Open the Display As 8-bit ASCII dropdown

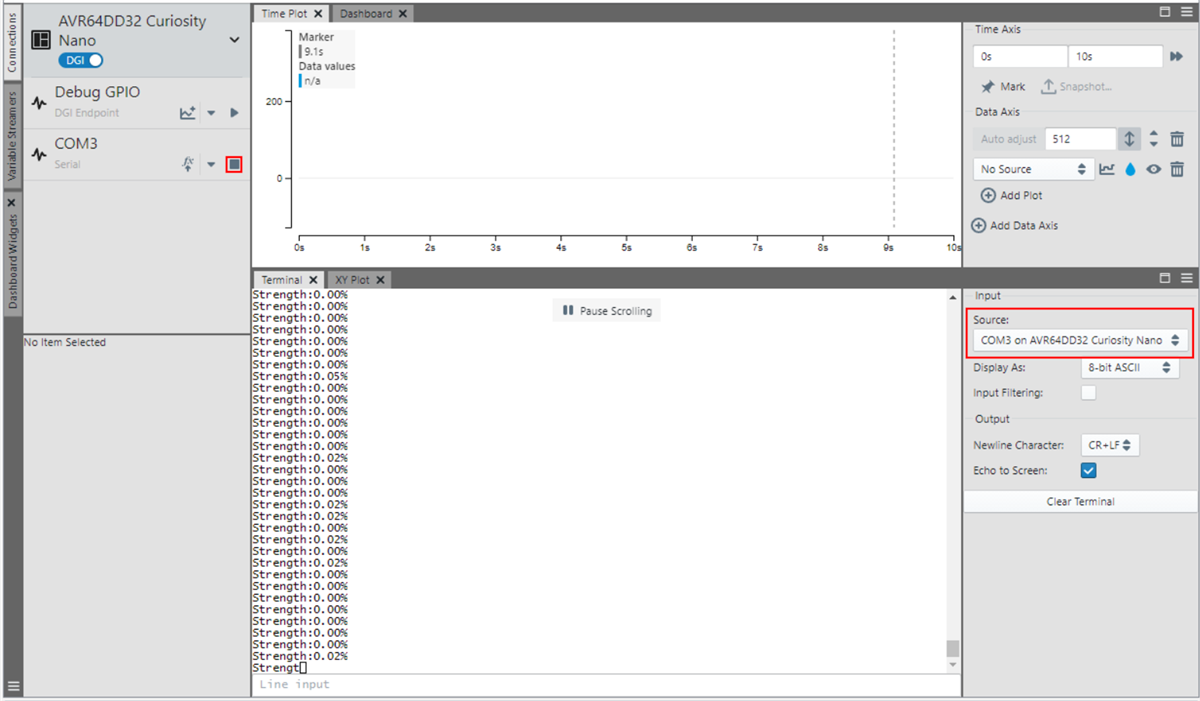coord(1130,368)
